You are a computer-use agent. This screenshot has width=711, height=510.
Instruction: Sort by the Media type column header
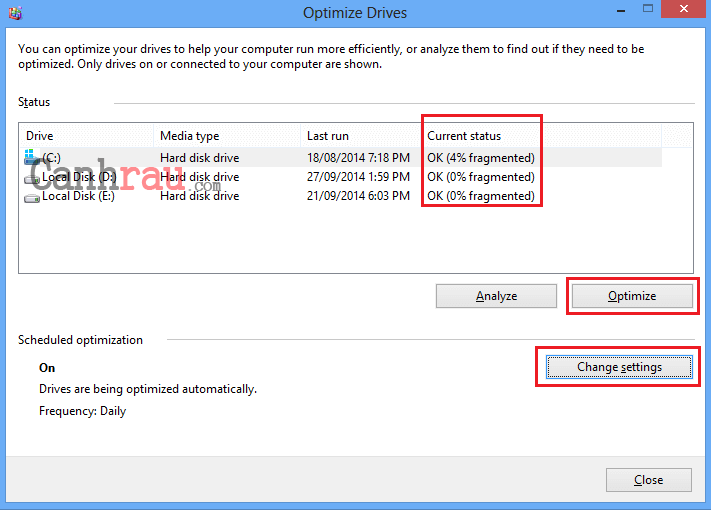click(x=227, y=136)
